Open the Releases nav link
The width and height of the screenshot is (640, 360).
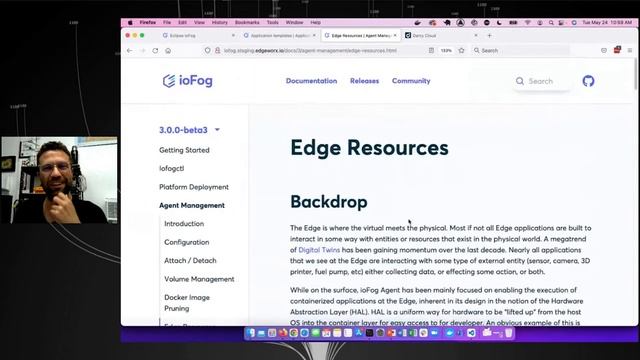pyautogui.click(x=364, y=81)
